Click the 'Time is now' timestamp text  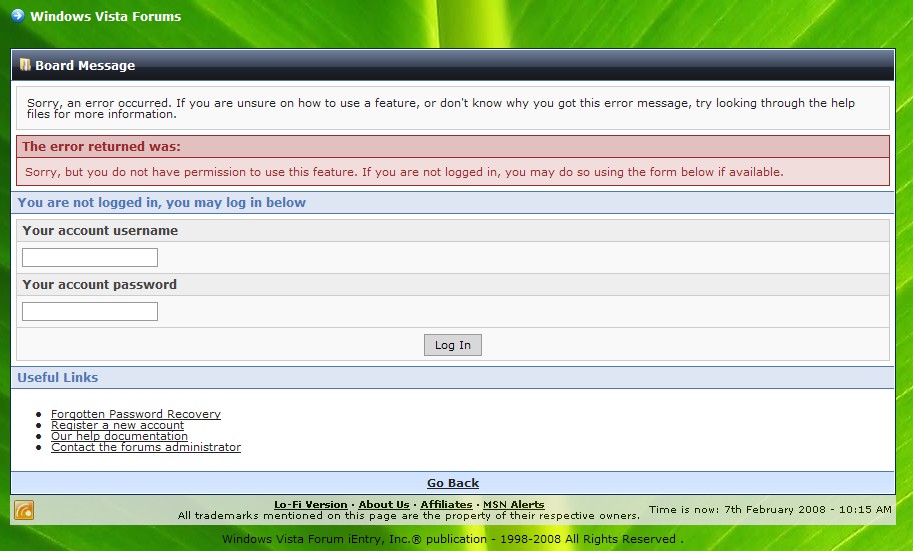(x=770, y=510)
